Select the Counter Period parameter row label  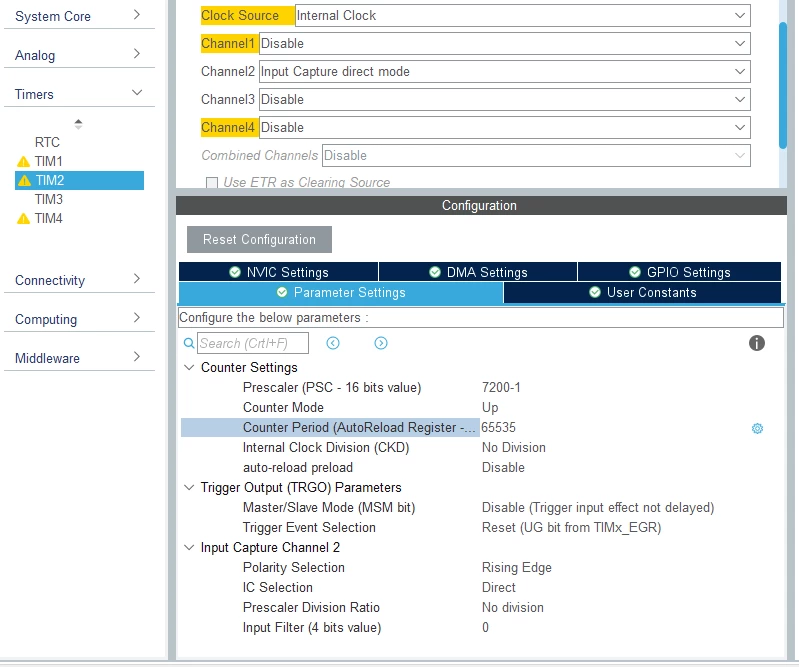[x=330, y=428]
